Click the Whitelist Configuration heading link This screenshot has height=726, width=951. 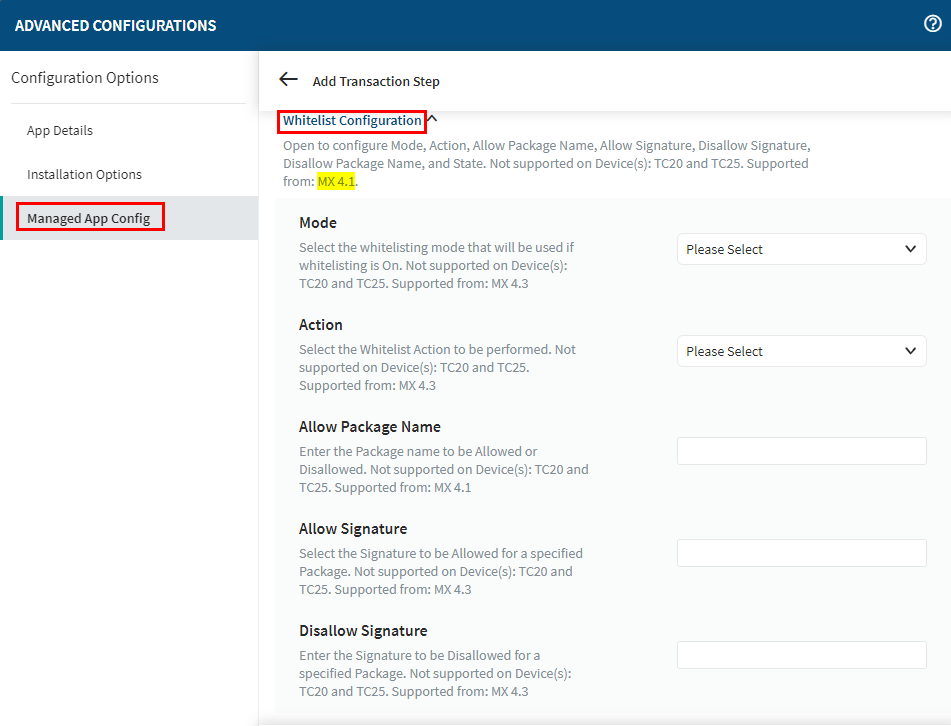click(x=352, y=121)
